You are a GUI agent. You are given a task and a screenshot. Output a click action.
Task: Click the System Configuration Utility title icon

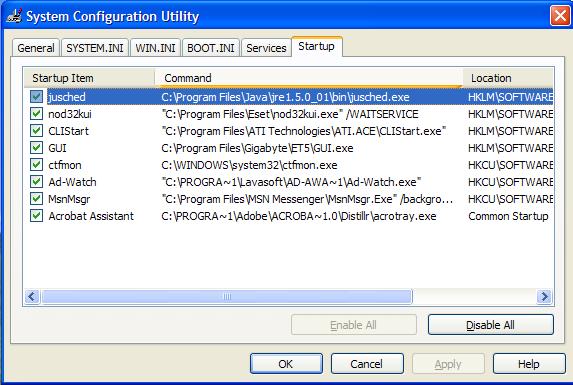click(14, 16)
